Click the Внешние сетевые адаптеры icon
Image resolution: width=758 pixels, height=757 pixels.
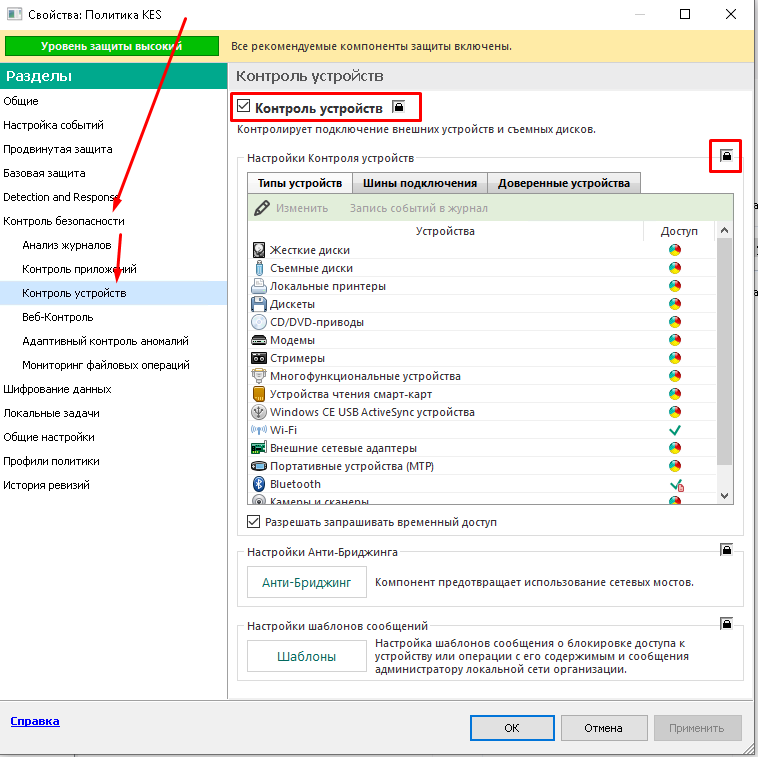coord(259,448)
